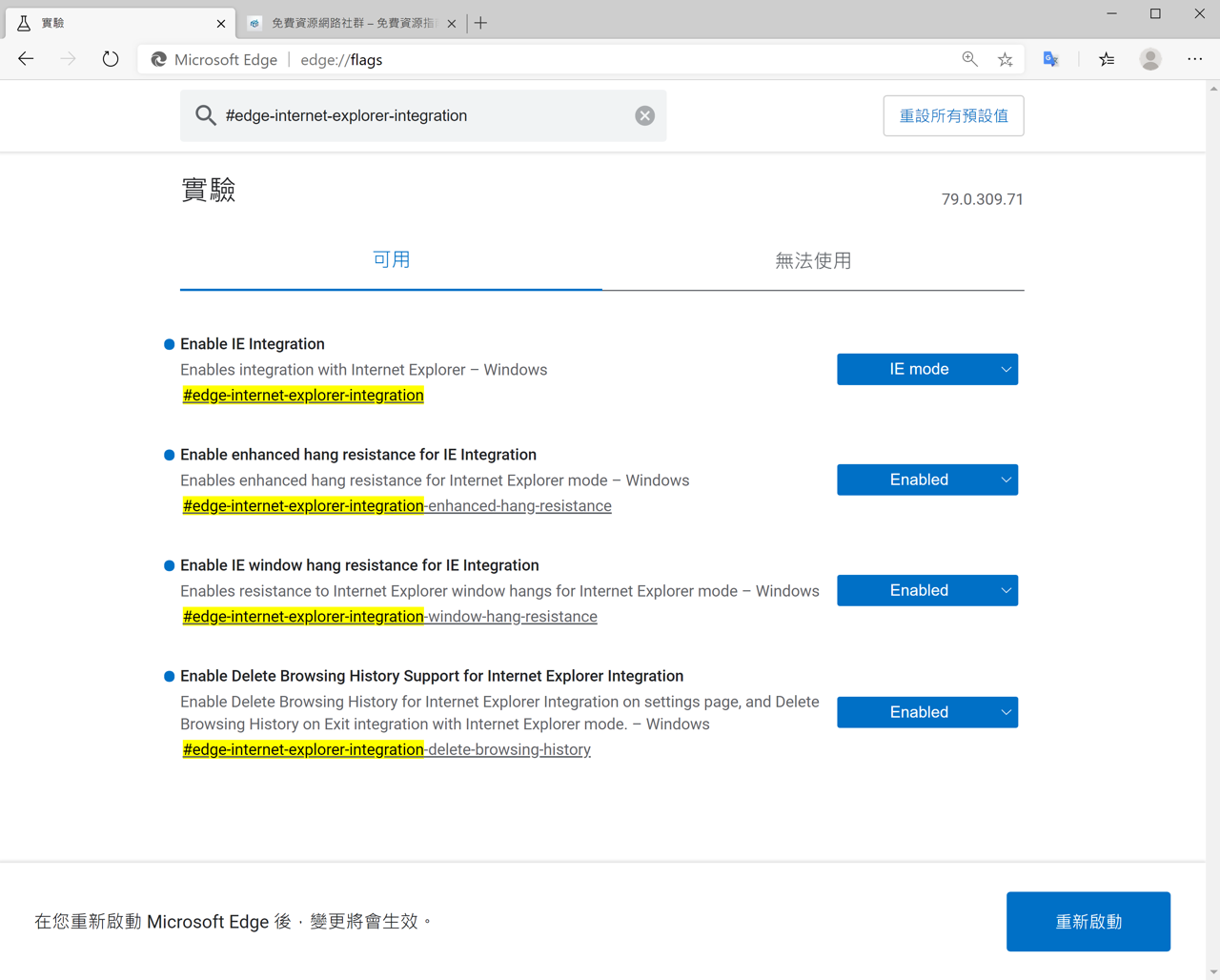This screenshot has height=980, width=1220.
Task: Open the delete-browsing-history flag link
Action: 386,749
